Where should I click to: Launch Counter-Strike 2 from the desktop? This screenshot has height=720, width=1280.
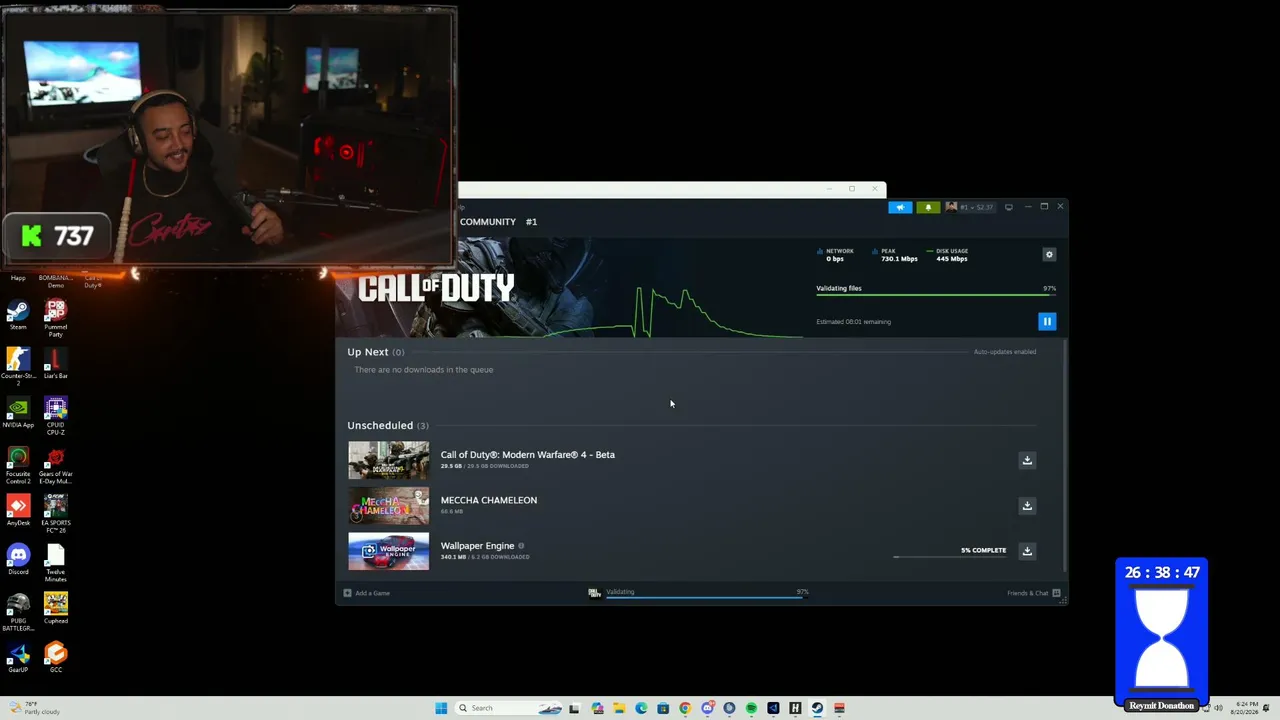coord(18,367)
